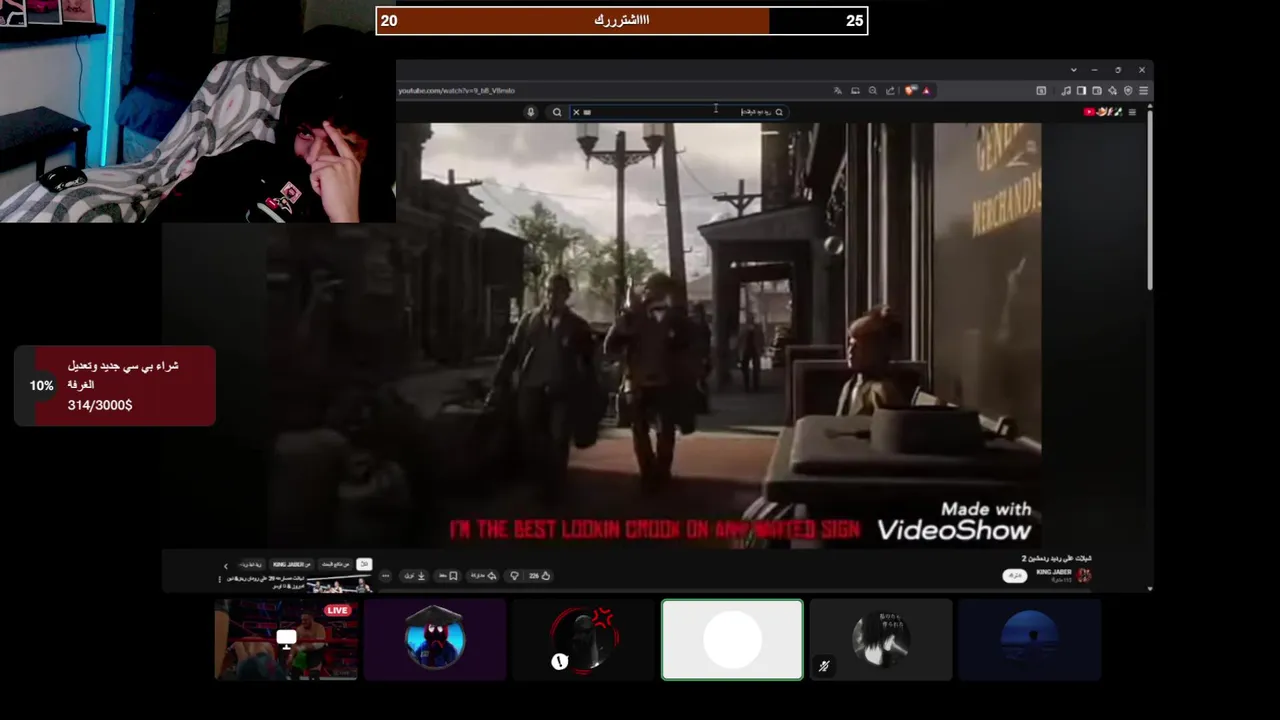
Task: Select the Spider-Man avatar participant tile
Action: [435, 639]
